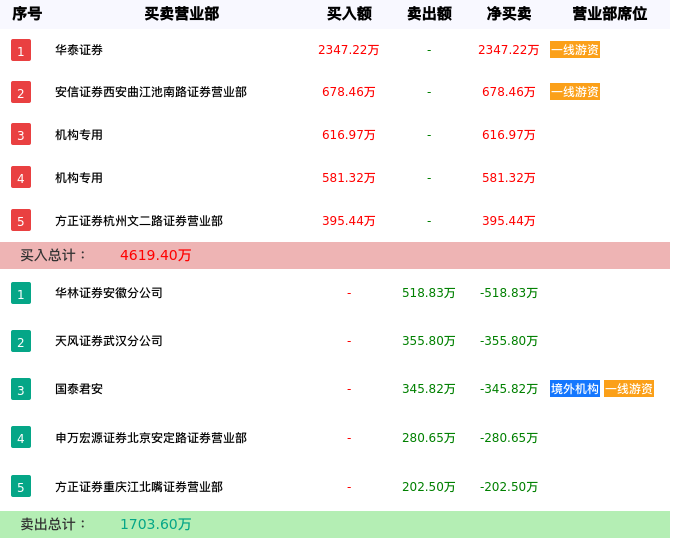Click the green rank badge 2 for 天风证券
Screen dimensions: 676x540
21,341
